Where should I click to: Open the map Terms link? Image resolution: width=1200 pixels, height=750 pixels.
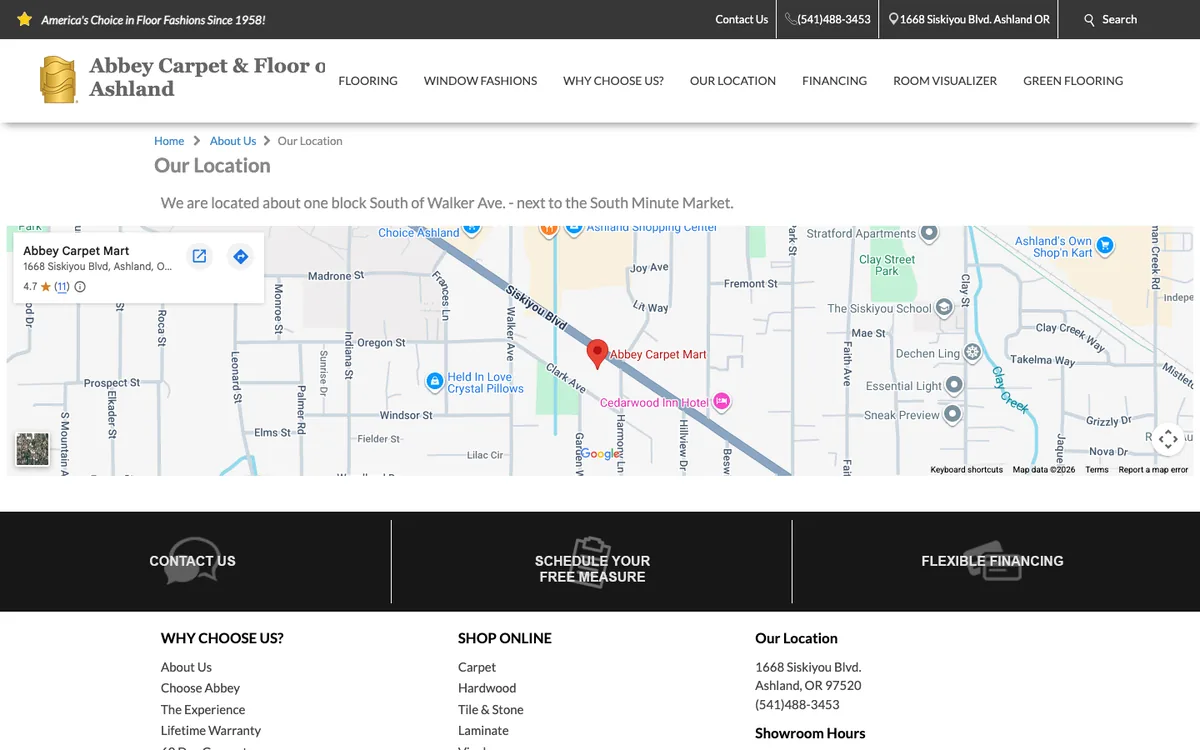point(1097,470)
